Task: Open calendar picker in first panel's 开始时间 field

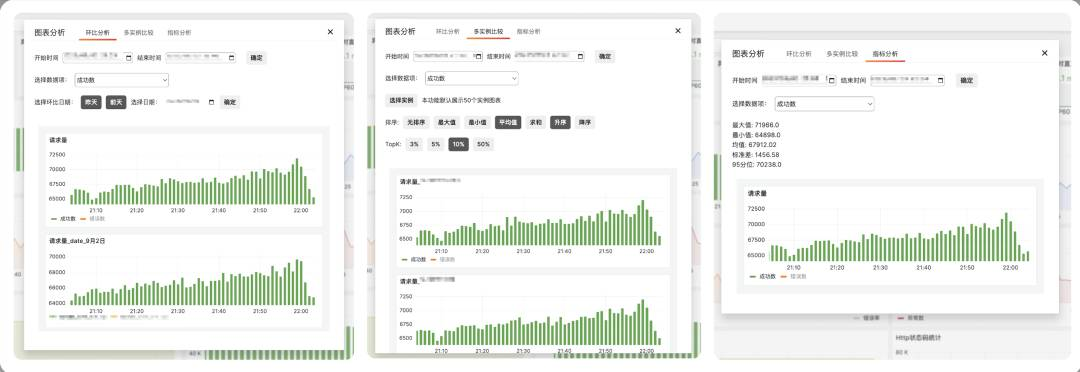Action: point(128,58)
